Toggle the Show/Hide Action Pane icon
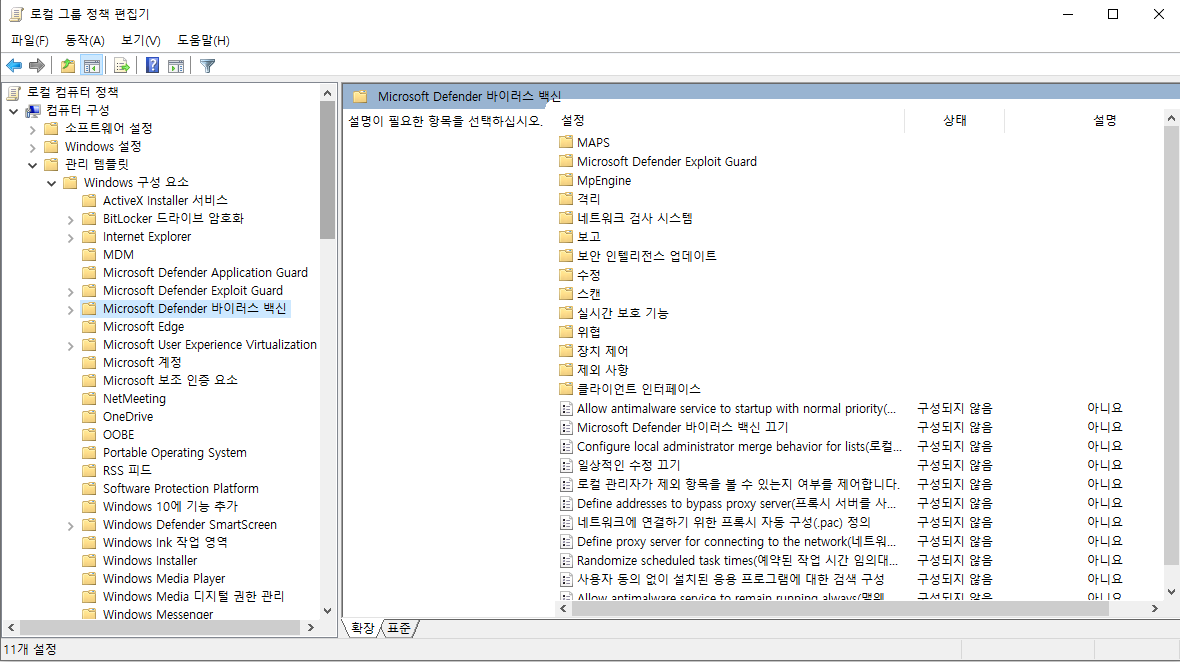1180x662 pixels. tap(176, 65)
